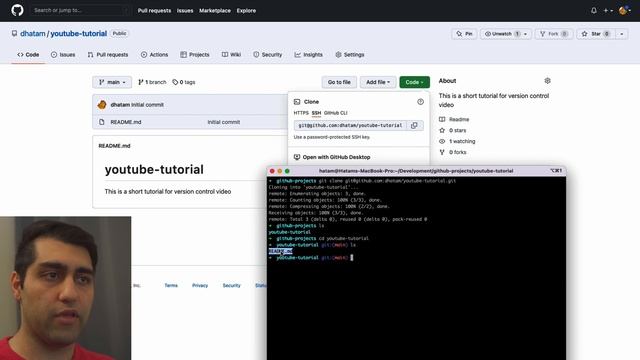Copy the clone URL with the clipboard icon
Viewport: 640px width, 360px height.
[x=414, y=126]
